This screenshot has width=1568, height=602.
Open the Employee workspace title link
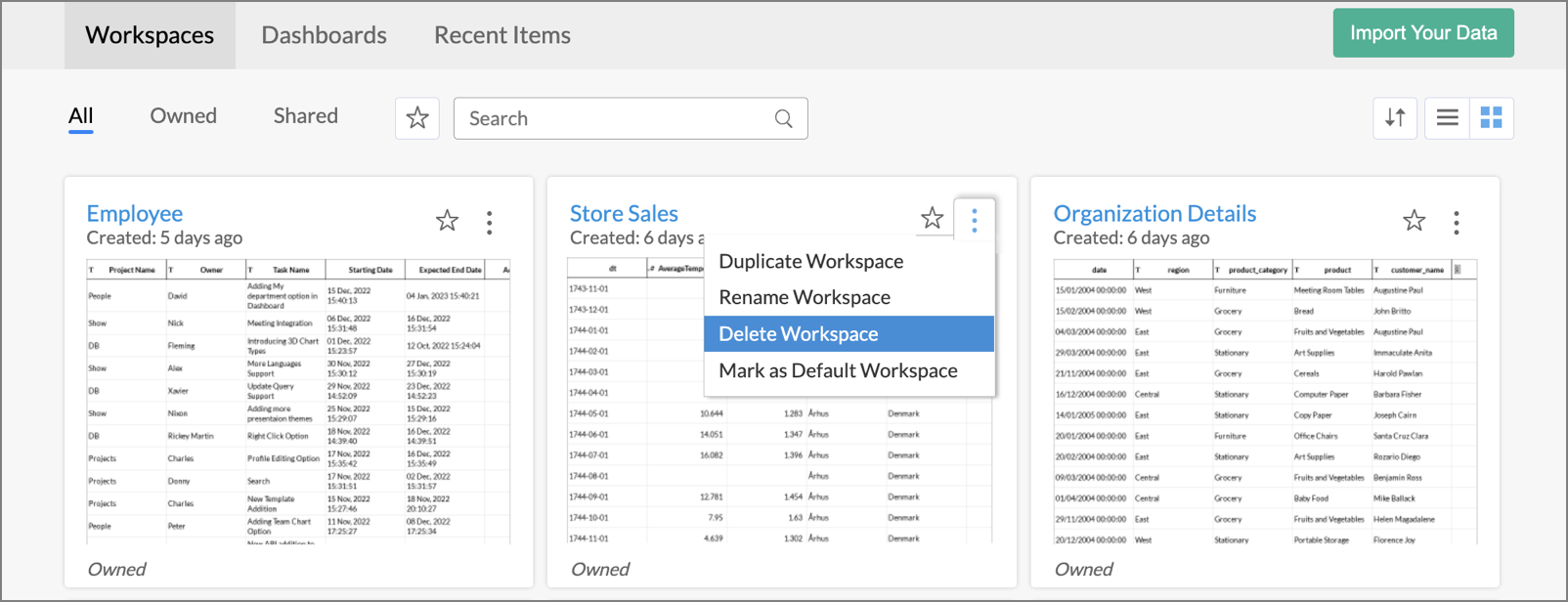[x=134, y=213]
